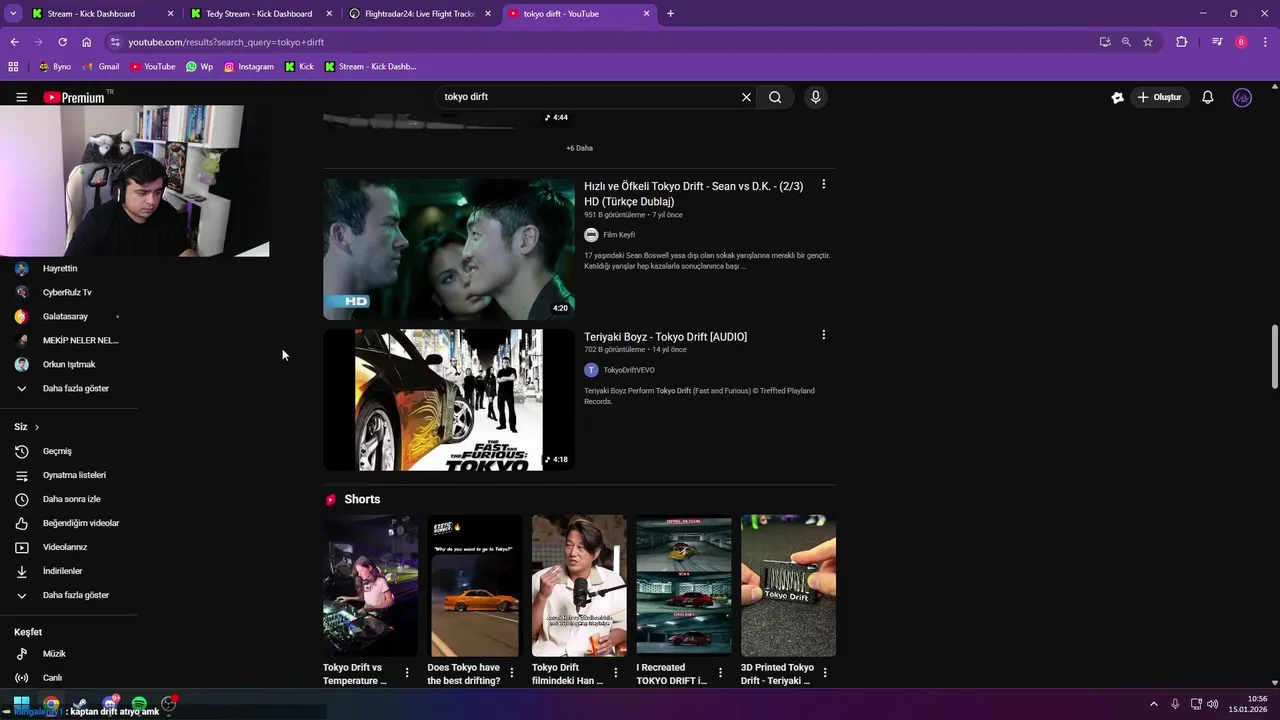The image size is (1280, 720).
Task: Click the install app icon in address bar
Action: pos(1105,42)
